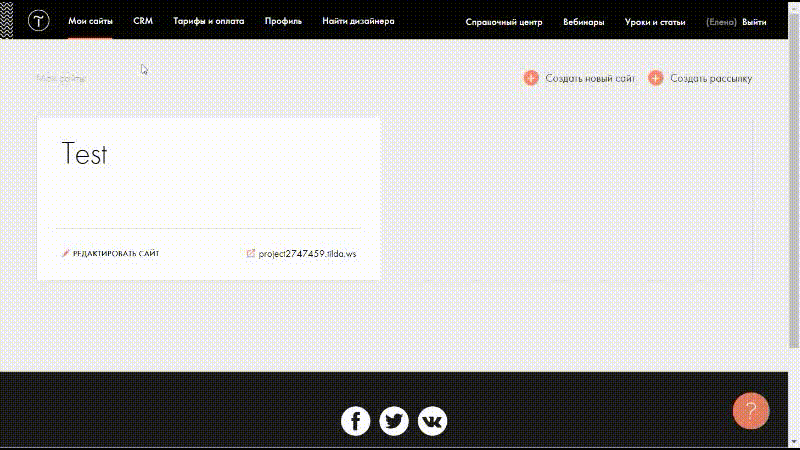
Task: Open the Профиль menu item
Action: coord(283,21)
